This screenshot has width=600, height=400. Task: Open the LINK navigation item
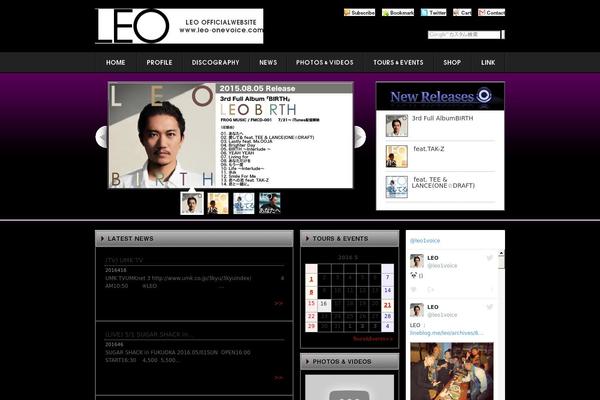pos(488,62)
